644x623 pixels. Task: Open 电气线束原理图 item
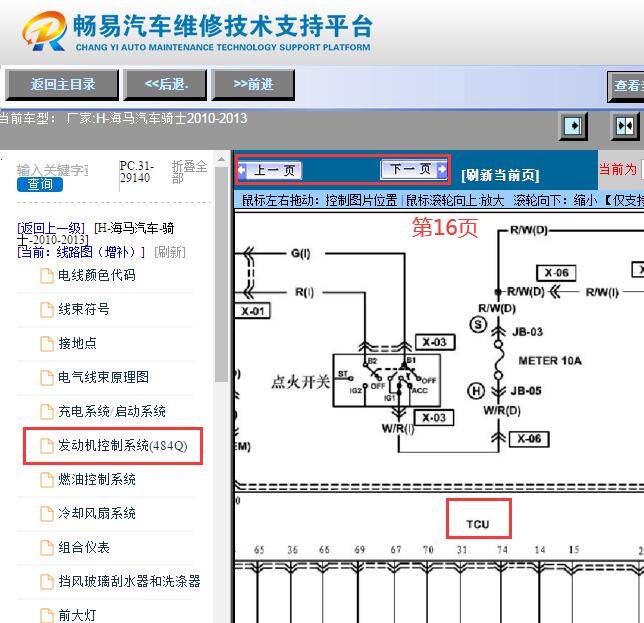pyautogui.click(x=103, y=377)
